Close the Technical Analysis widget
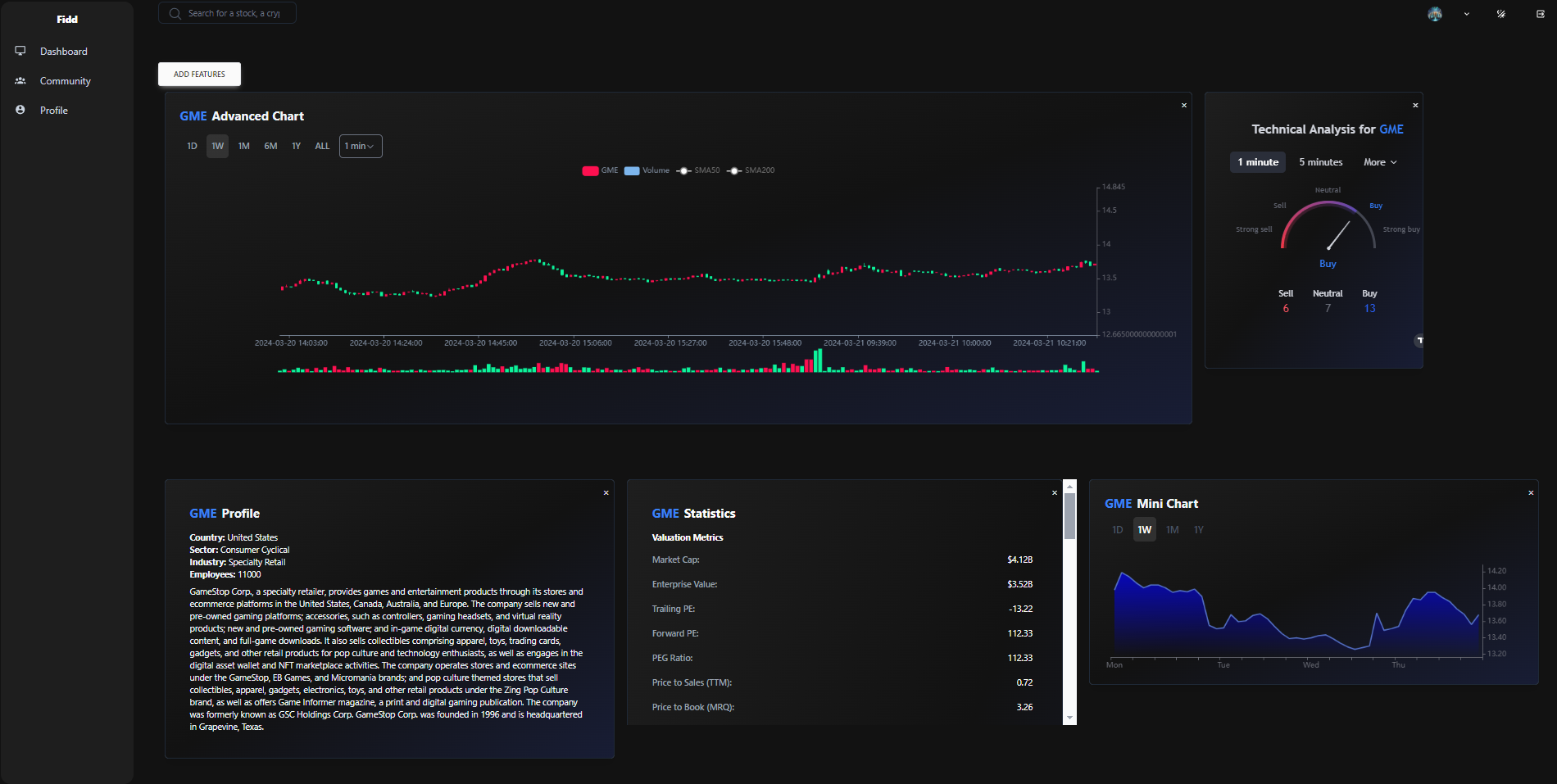 click(1415, 106)
